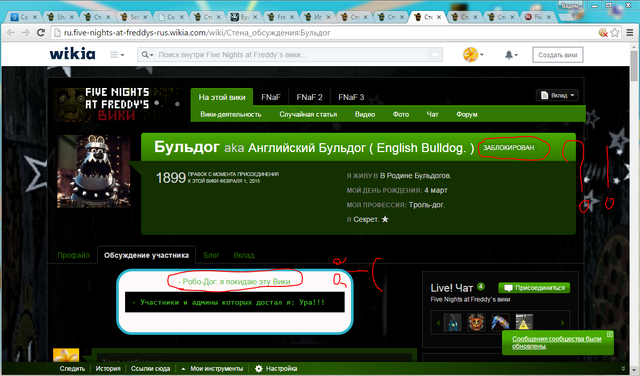Click the wikia logo
The image size is (640, 376).
tap(73, 54)
